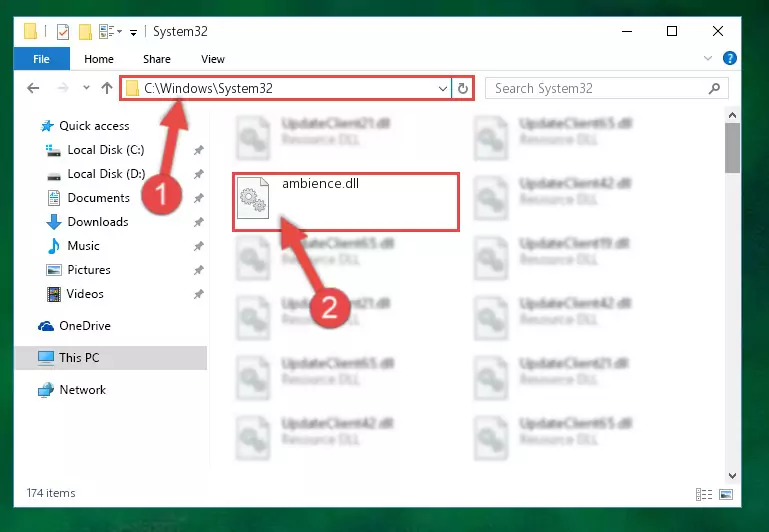Click the pin icon next to Downloads

click(x=199, y=222)
